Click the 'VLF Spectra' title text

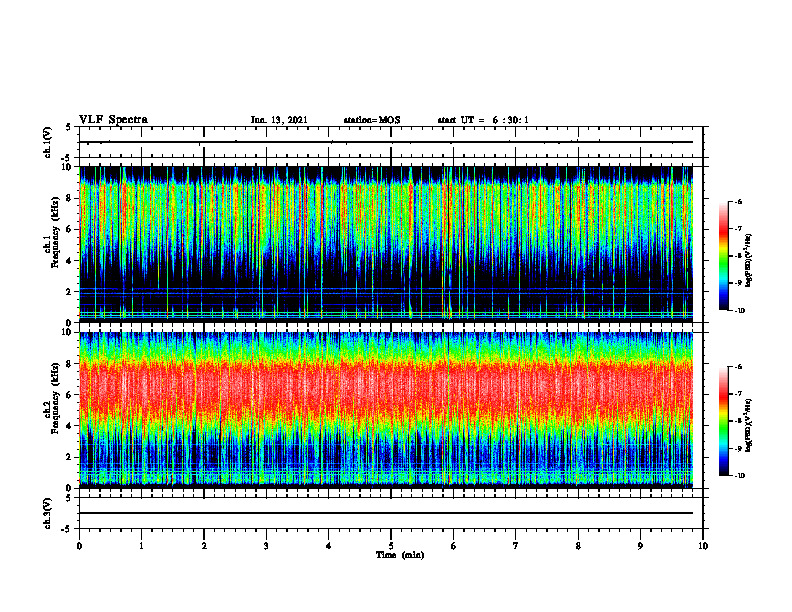[113, 120]
